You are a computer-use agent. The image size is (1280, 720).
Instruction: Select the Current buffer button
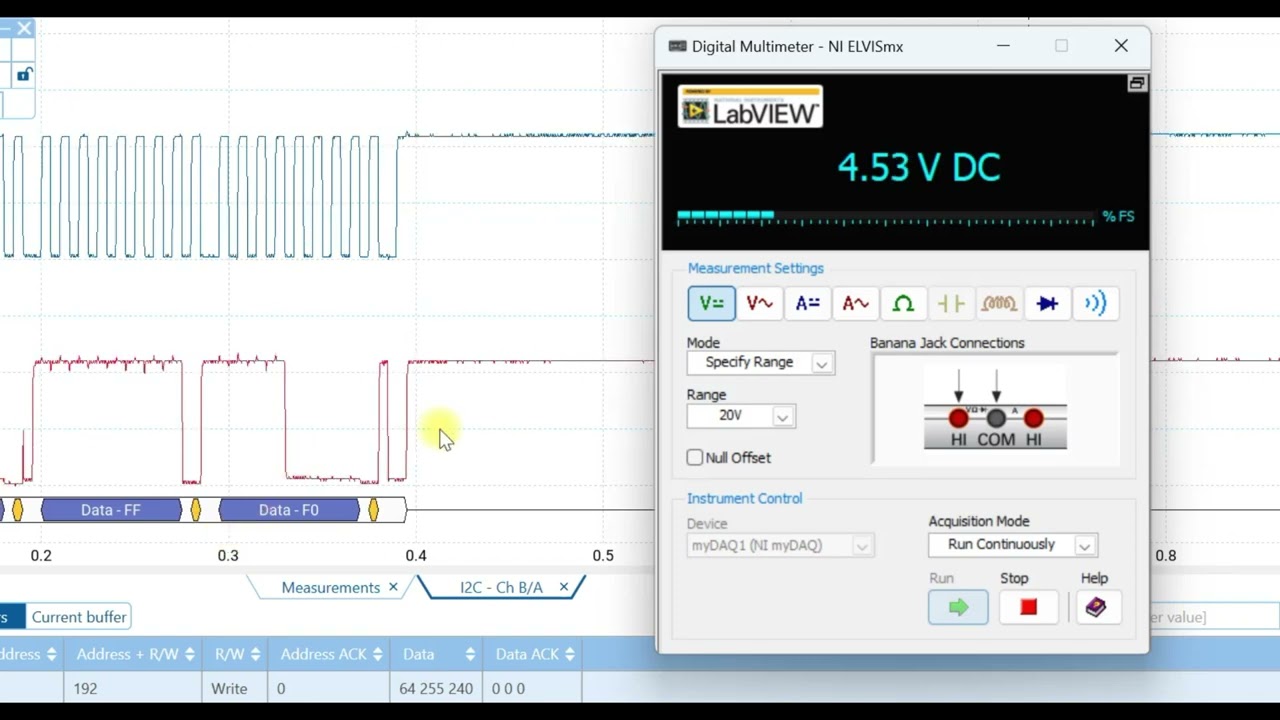pos(79,617)
